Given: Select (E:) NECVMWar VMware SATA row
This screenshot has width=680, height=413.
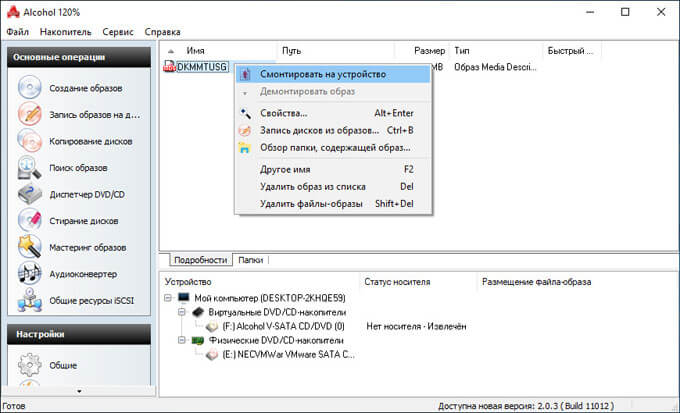Looking at the screenshot, I should [x=288, y=354].
